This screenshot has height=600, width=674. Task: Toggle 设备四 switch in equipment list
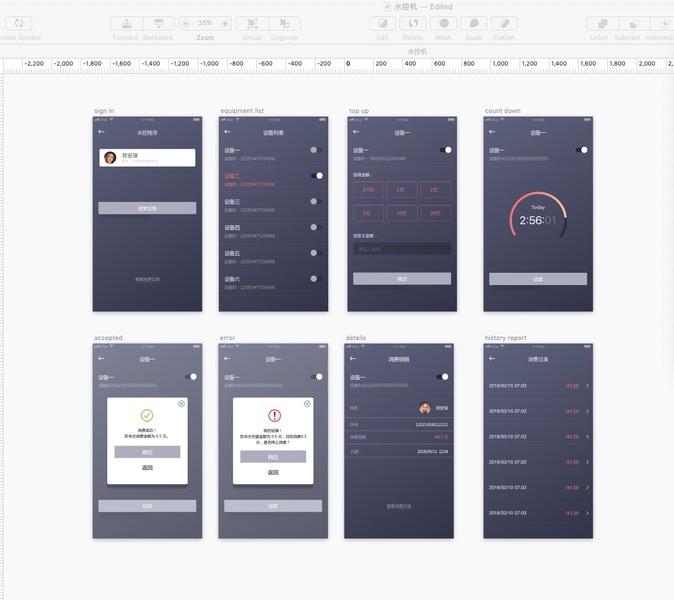316,227
